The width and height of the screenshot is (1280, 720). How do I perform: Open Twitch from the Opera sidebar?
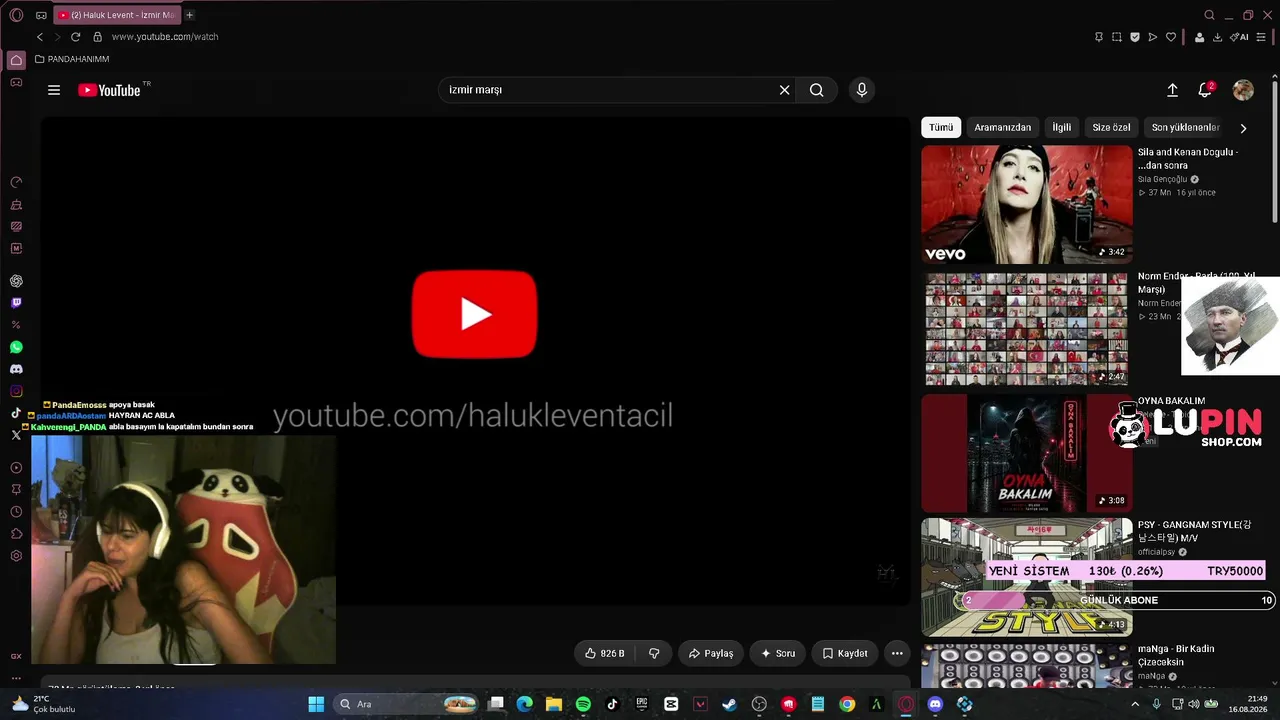(x=16, y=303)
